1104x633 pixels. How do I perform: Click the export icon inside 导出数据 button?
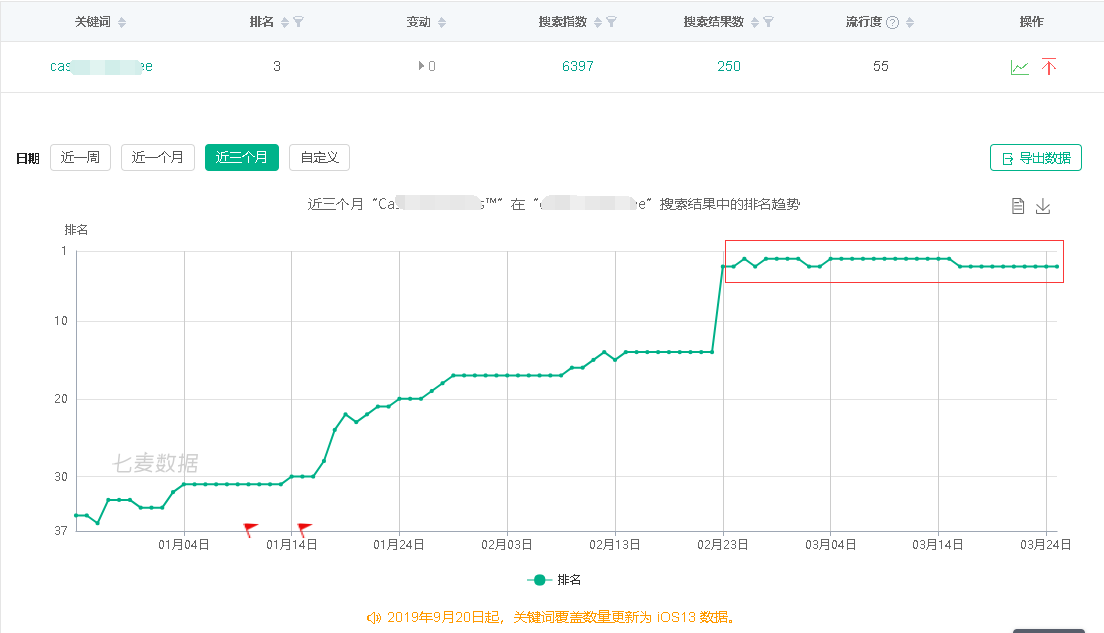coord(1008,157)
